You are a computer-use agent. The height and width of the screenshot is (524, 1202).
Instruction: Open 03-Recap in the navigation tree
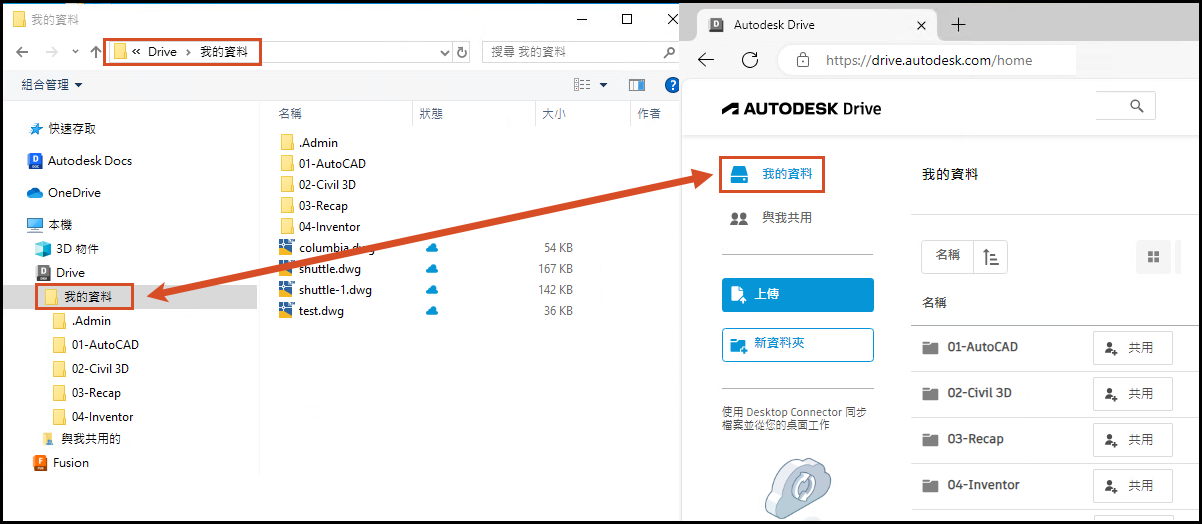point(86,393)
